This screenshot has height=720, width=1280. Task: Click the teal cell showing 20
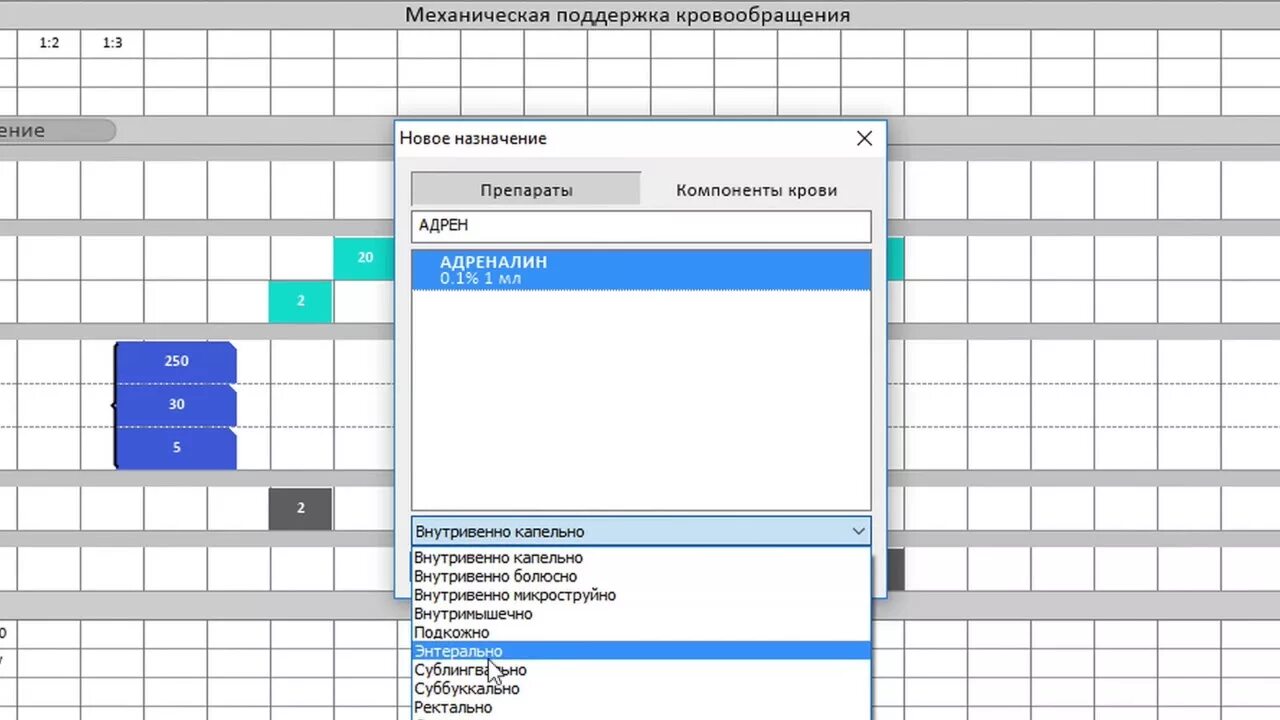pos(364,257)
